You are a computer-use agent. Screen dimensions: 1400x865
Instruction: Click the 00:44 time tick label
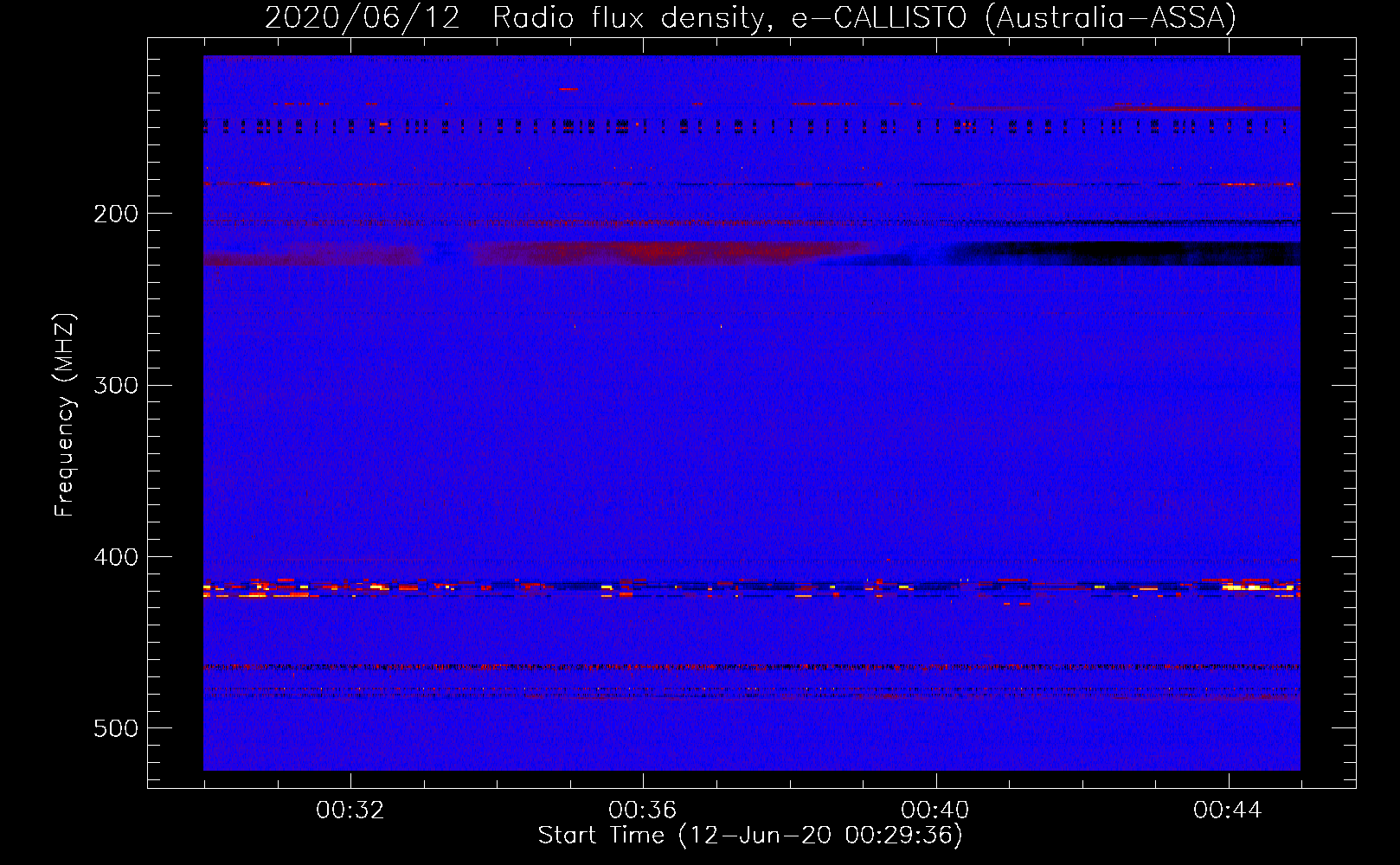(x=1227, y=811)
